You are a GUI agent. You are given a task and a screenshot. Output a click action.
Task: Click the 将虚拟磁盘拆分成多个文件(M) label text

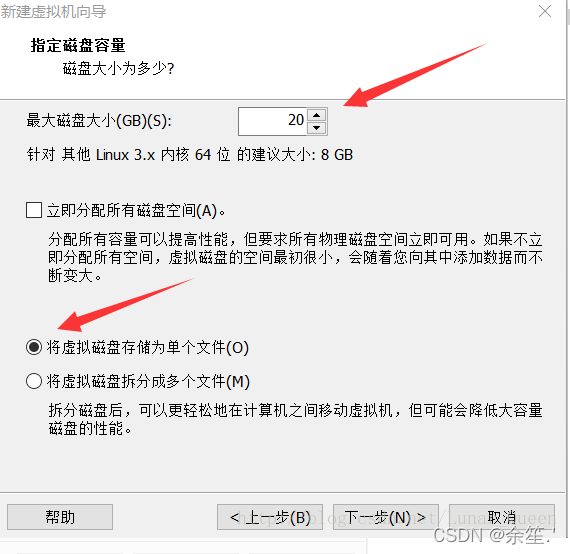[x=148, y=382]
